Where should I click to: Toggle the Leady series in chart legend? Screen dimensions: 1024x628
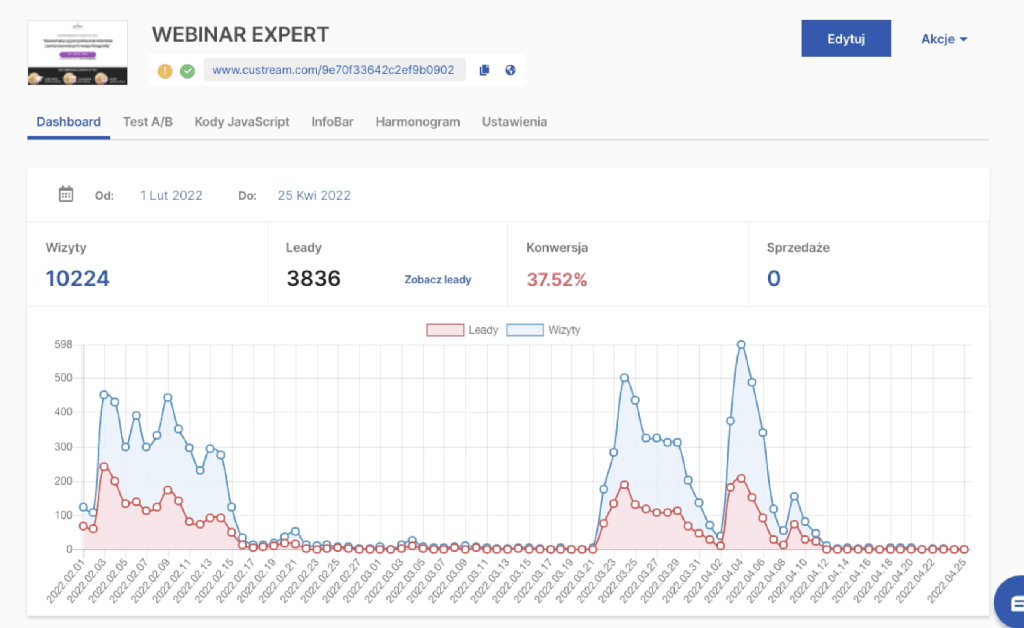tap(462, 330)
